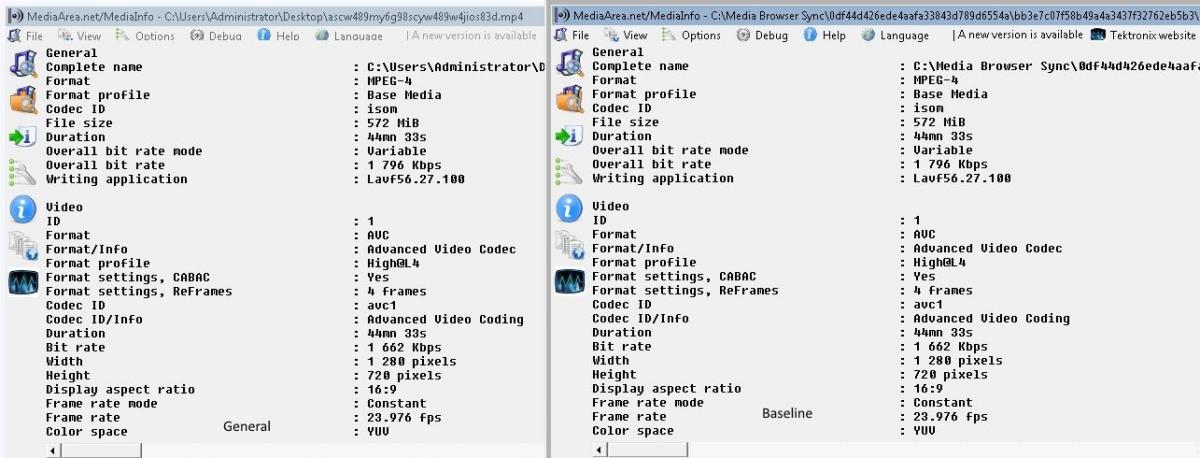
Task: Click Open Folder sidebar icon in left window
Action: point(22,100)
